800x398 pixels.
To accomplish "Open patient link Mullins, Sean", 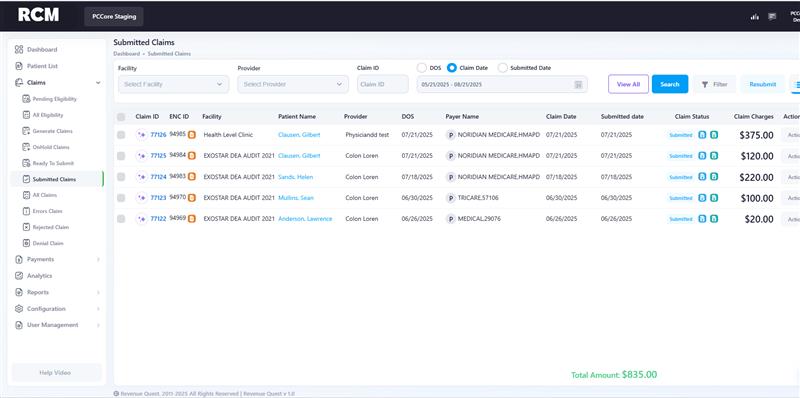I will pyautogui.click(x=296, y=198).
